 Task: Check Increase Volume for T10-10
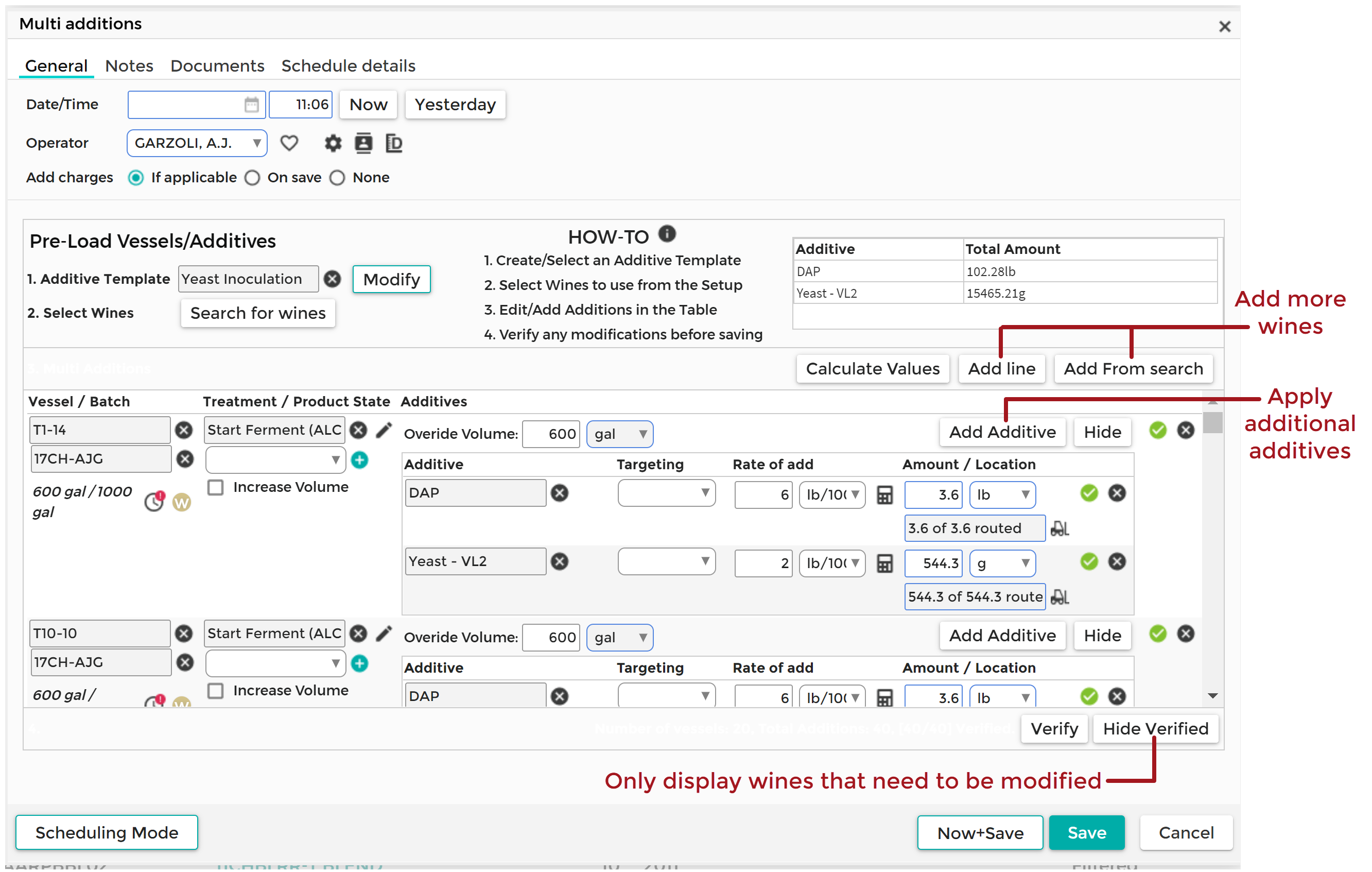(215, 691)
